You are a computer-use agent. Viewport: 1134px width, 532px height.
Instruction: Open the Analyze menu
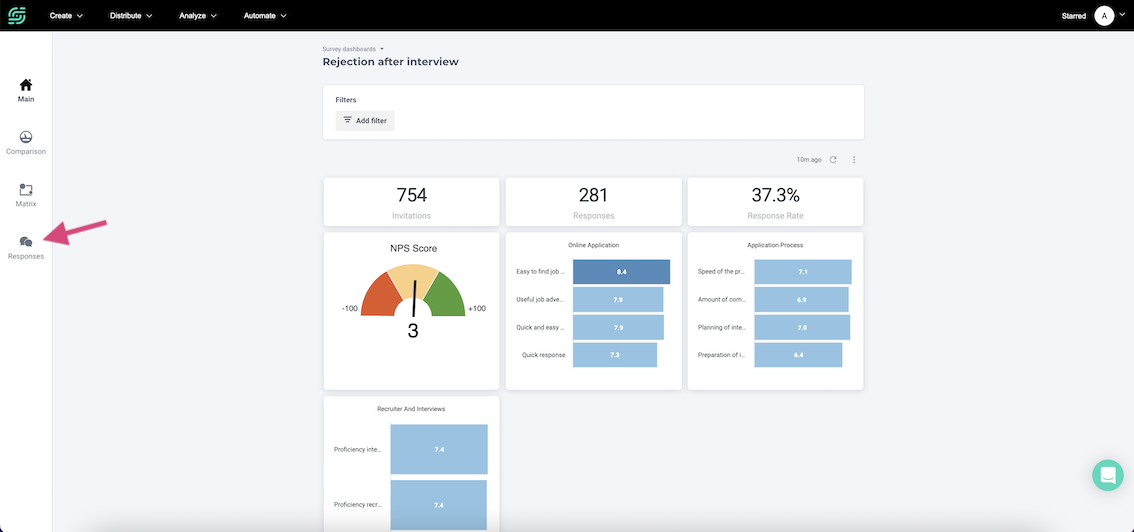click(x=198, y=15)
